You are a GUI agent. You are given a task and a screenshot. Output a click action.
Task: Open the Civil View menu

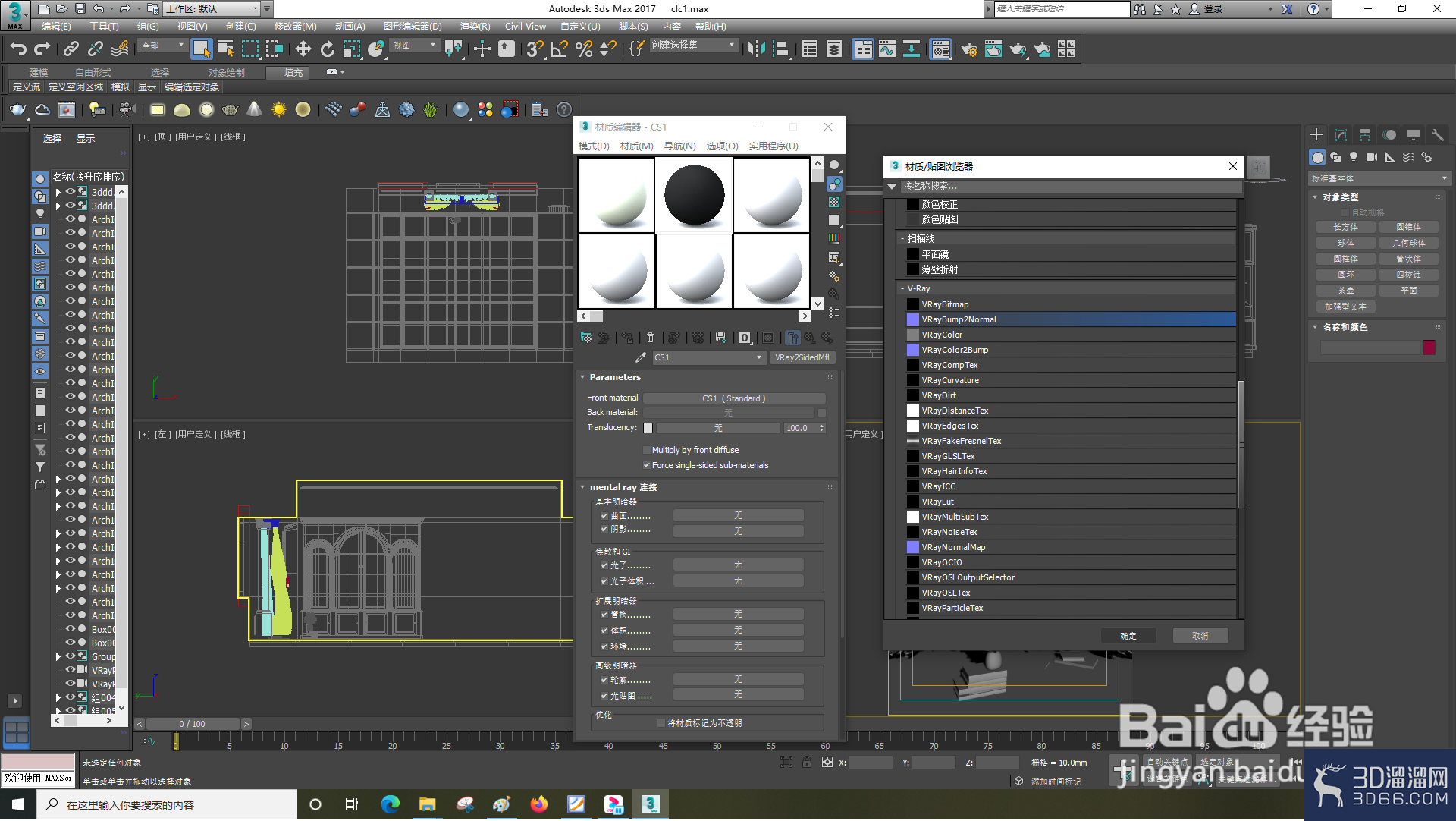point(526,26)
